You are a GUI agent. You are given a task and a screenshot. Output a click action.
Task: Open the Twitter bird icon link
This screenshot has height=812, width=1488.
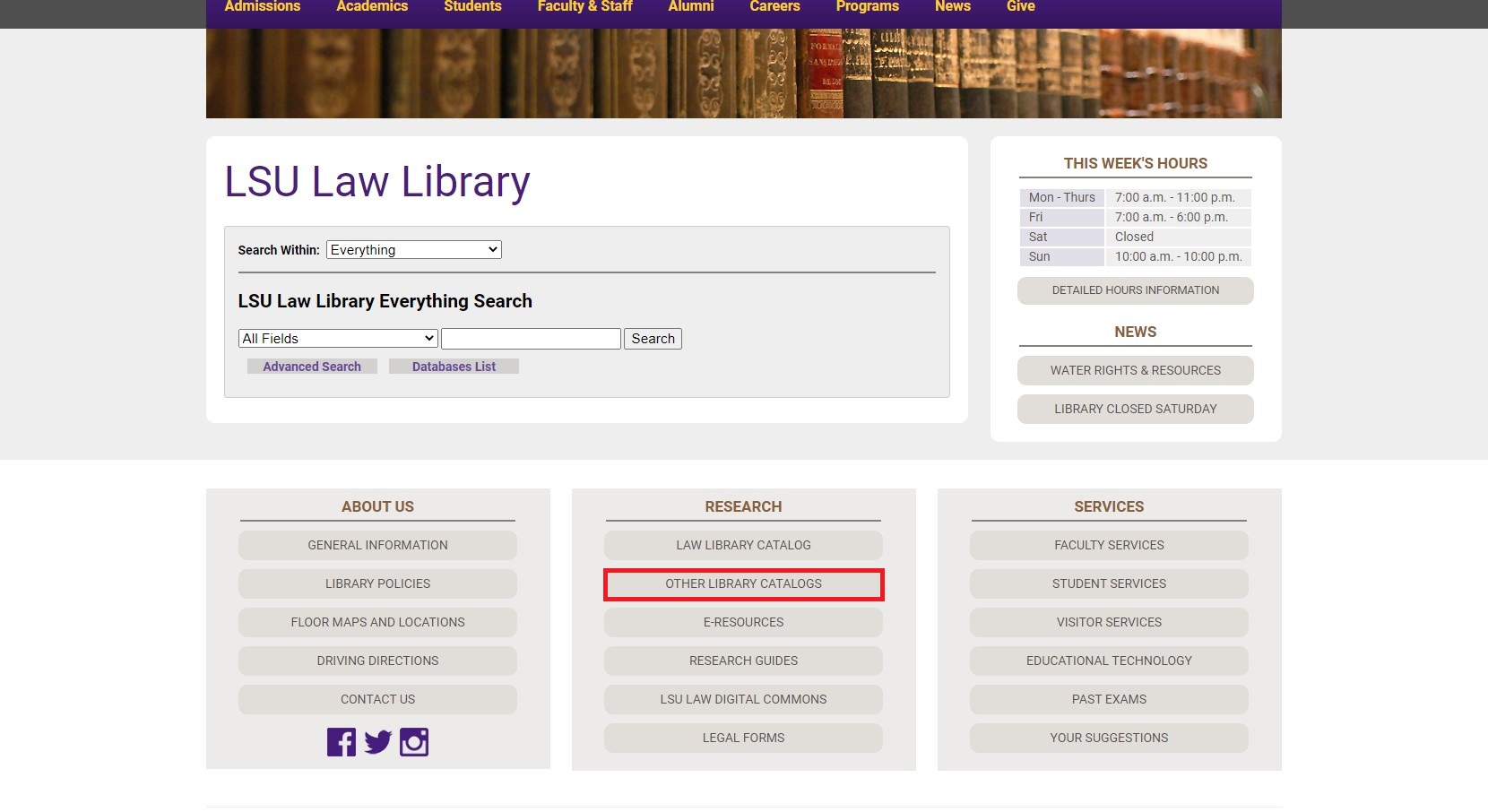[377, 742]
